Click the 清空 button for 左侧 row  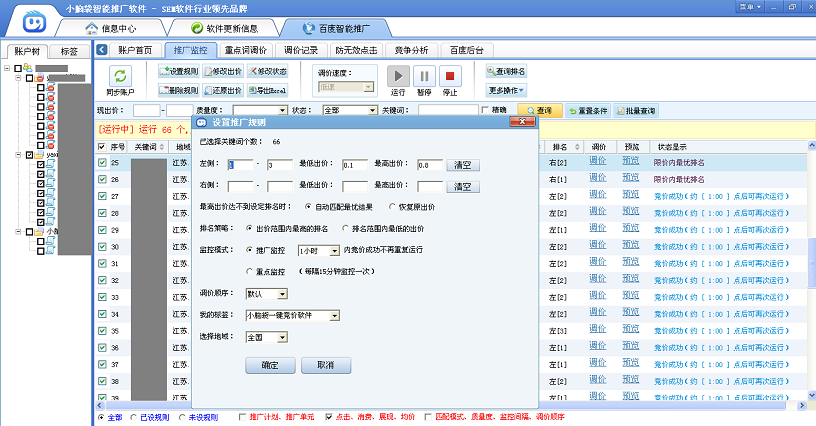(462, 165)
